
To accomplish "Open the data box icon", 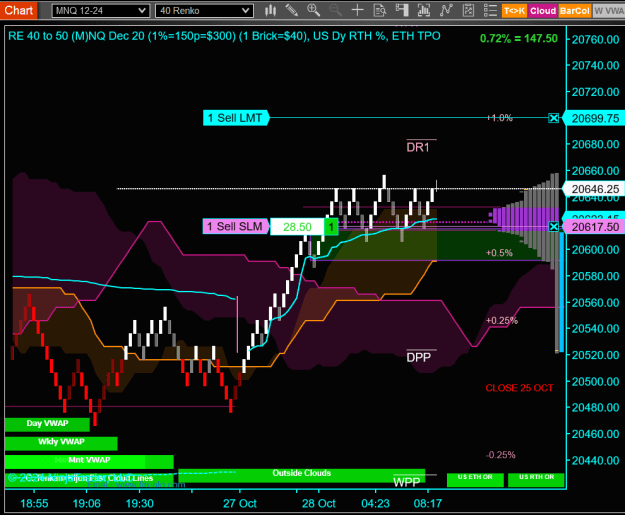I will [x=379, y=10].
